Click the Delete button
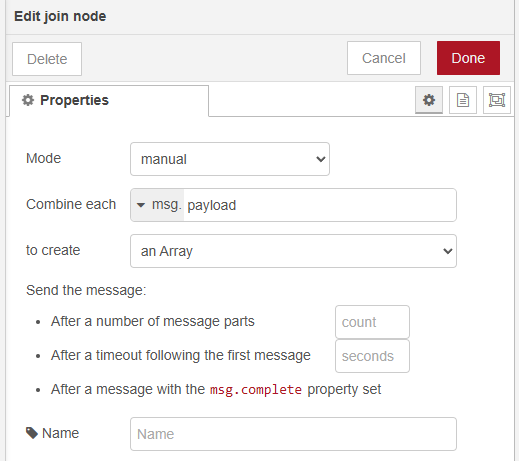 click(x=47, y=59)
